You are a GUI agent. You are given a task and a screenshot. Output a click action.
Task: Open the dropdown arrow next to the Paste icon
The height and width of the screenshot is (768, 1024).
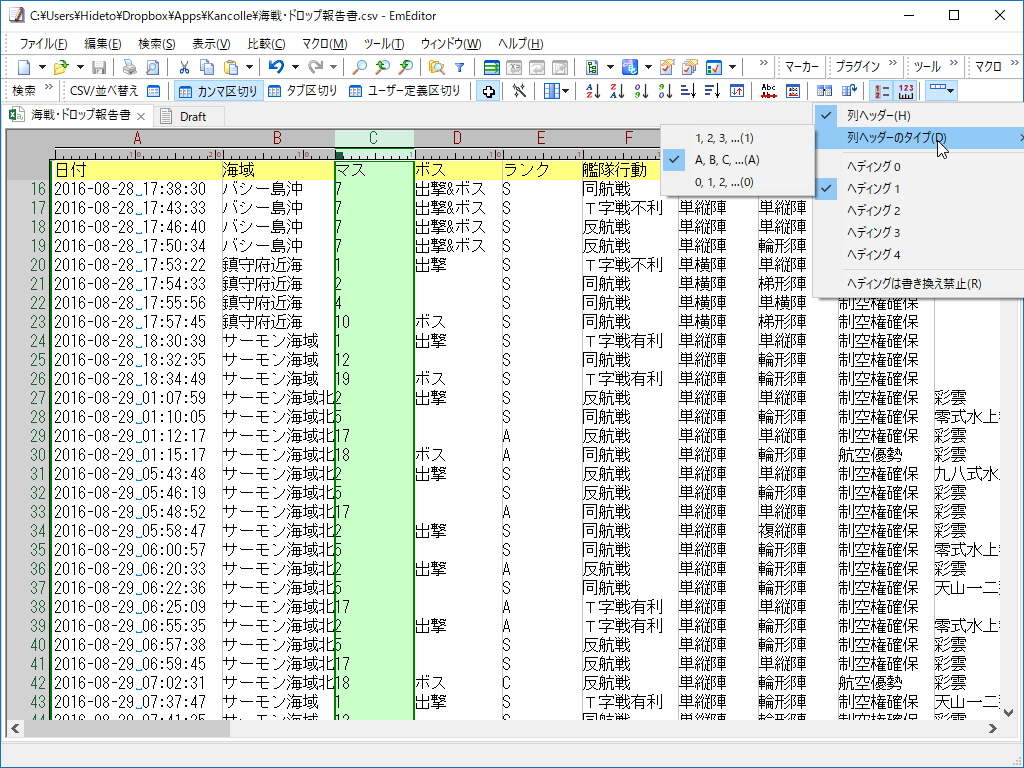click(x=250, y=68)
